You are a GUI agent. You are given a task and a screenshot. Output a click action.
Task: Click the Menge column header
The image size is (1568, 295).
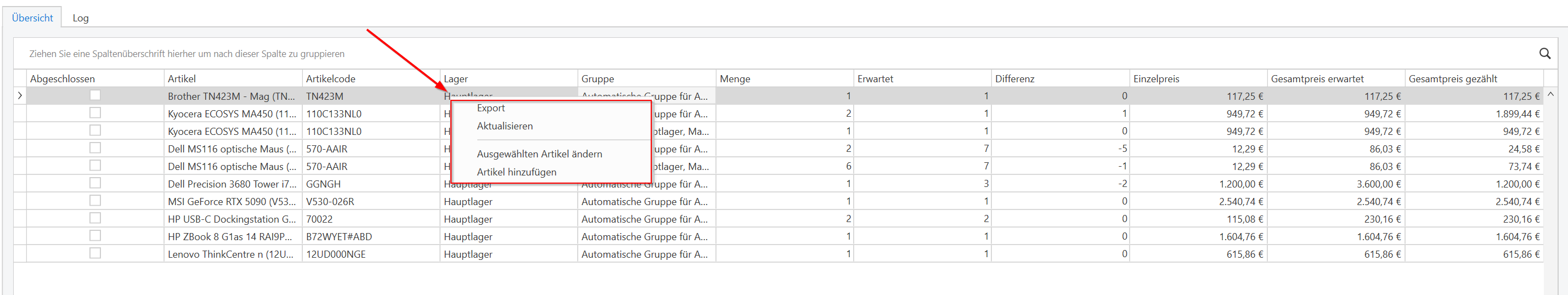click(735, 78)
